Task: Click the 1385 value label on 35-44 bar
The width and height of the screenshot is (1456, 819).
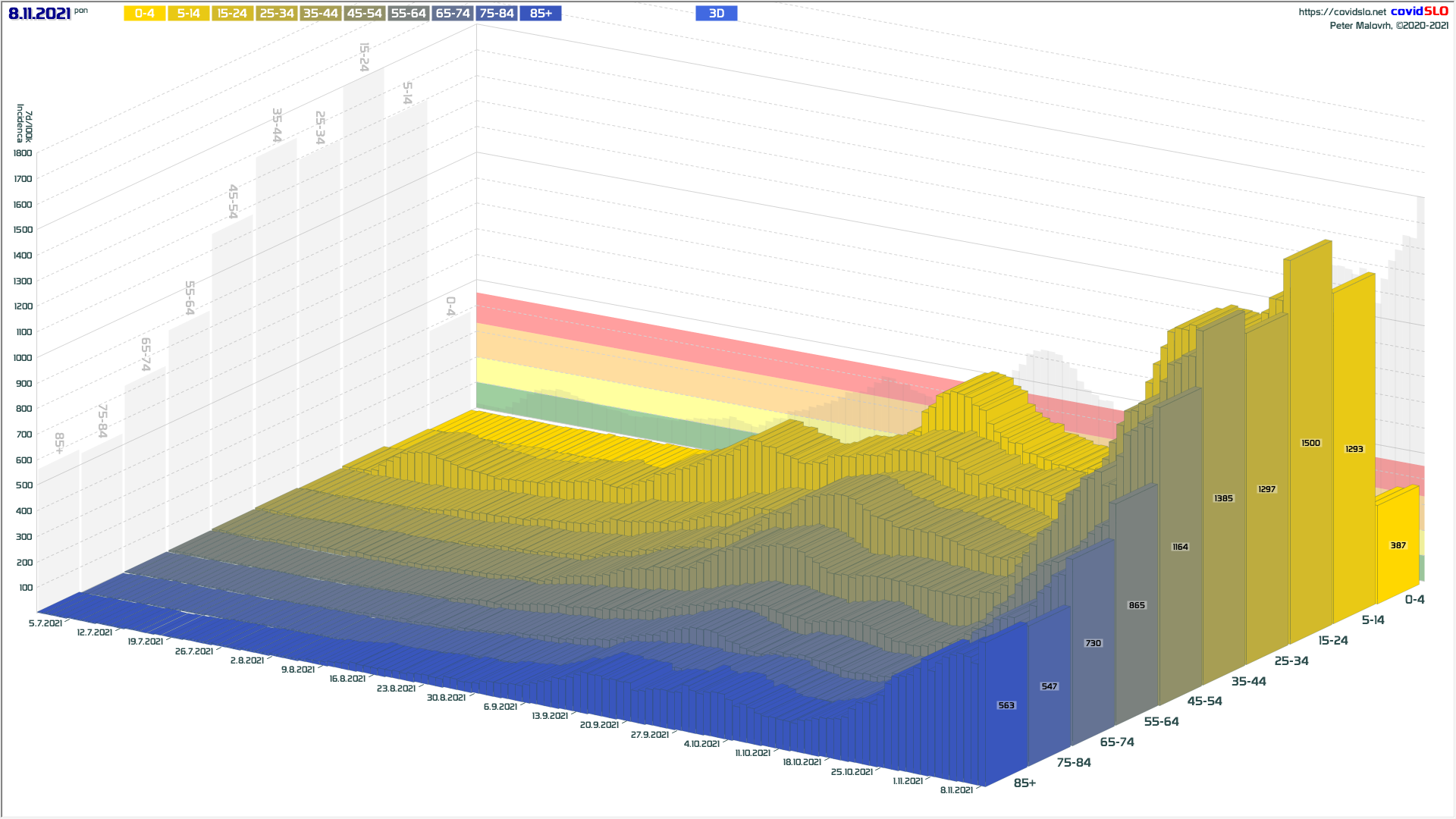Action: (x=1223, y=498)
